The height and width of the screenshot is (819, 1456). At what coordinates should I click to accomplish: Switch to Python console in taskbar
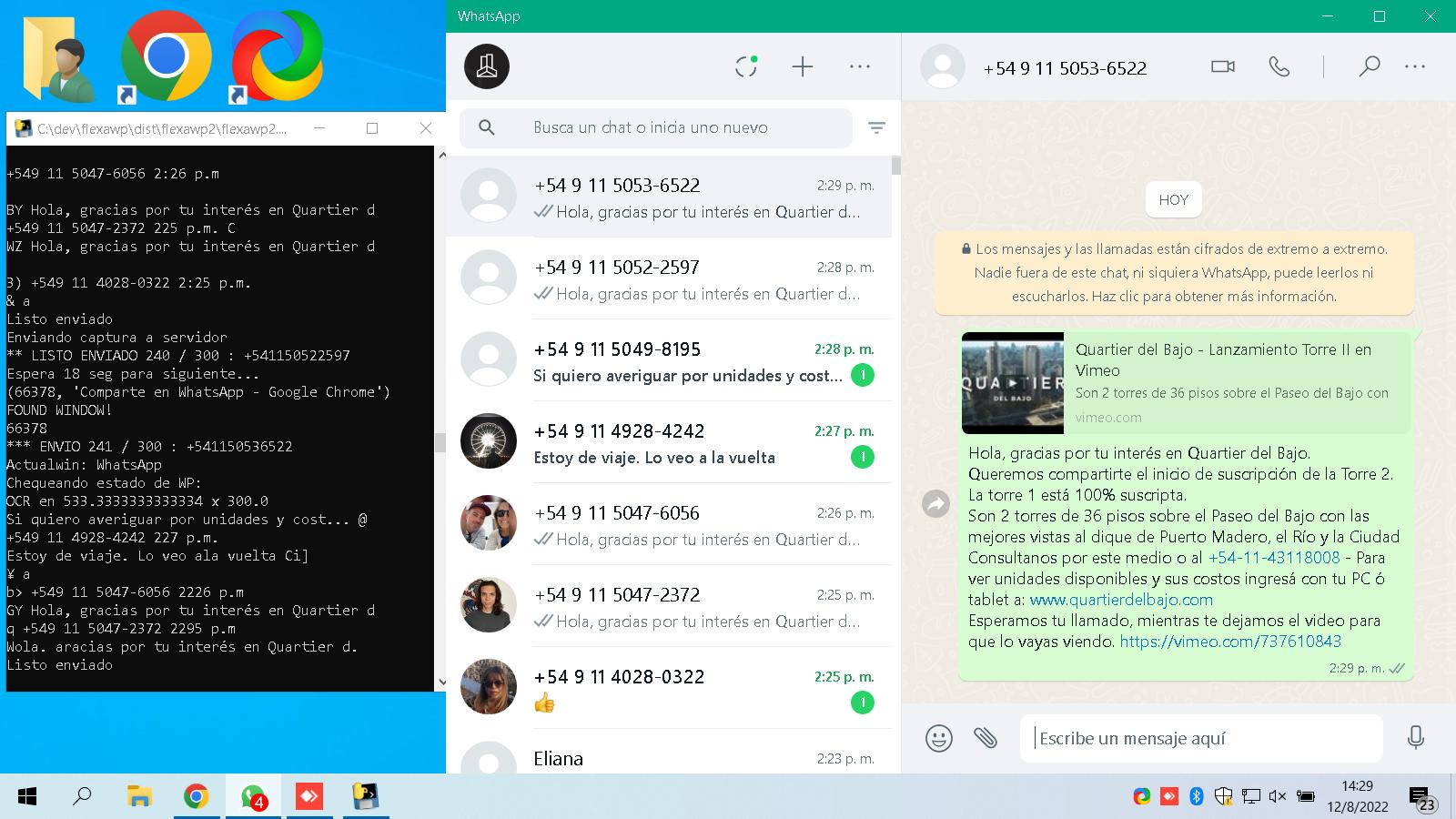(x=366, y=797)
